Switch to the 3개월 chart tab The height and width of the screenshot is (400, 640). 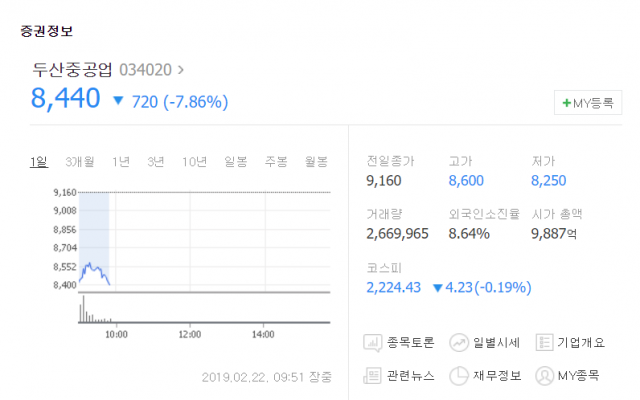pyautogui.click(x=80, y=162)
